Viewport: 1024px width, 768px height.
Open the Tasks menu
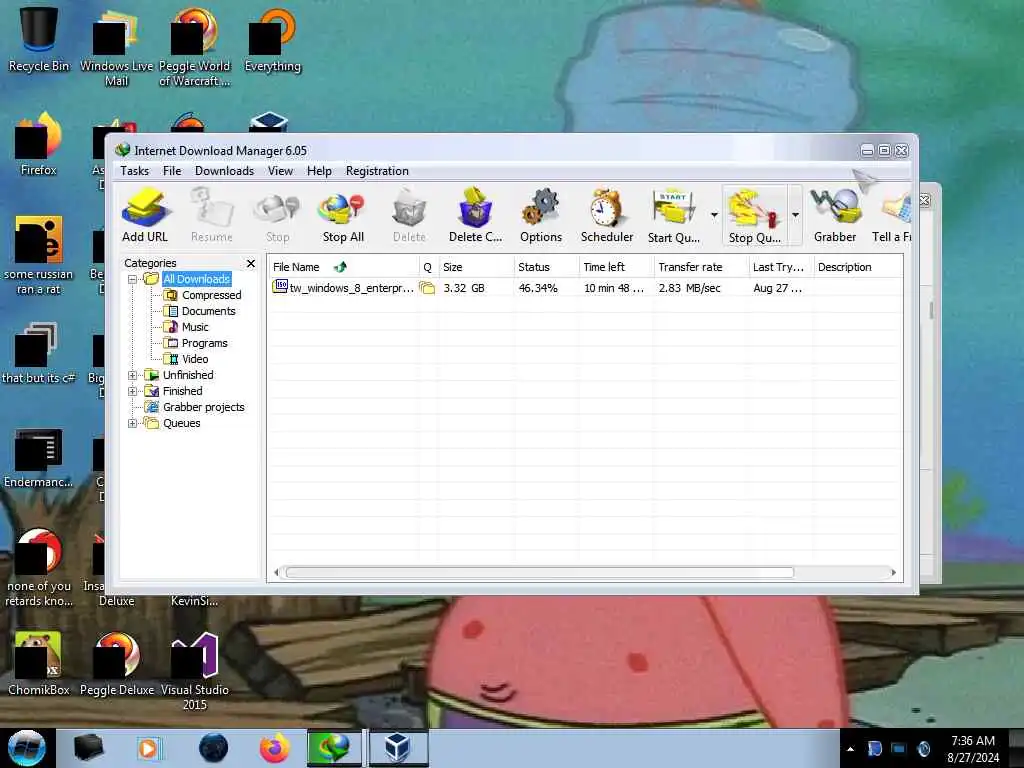click(135, 171)
